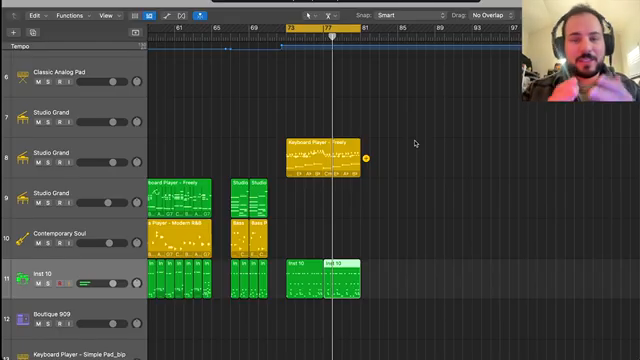Click the duplicate track button
The height and width of the screenshot is (360, 640).
[33, 33]
